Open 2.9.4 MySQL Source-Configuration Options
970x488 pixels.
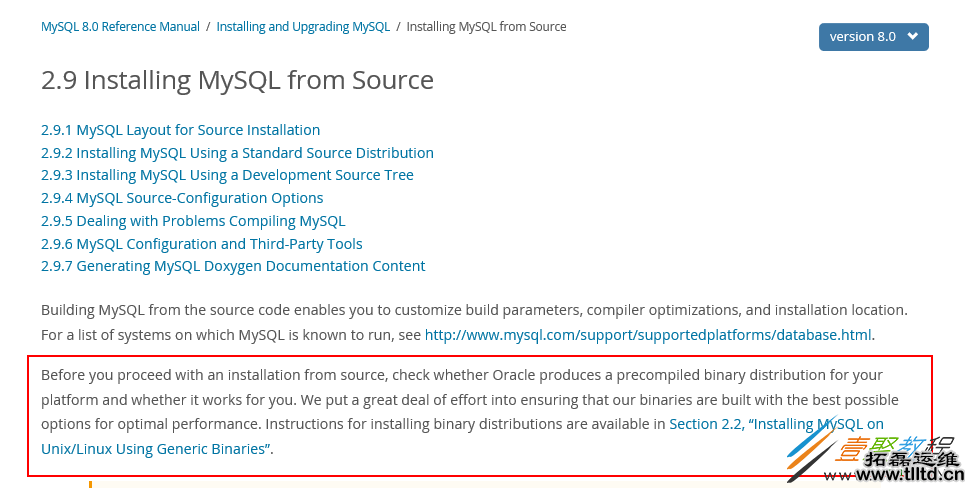coord(182,198)
